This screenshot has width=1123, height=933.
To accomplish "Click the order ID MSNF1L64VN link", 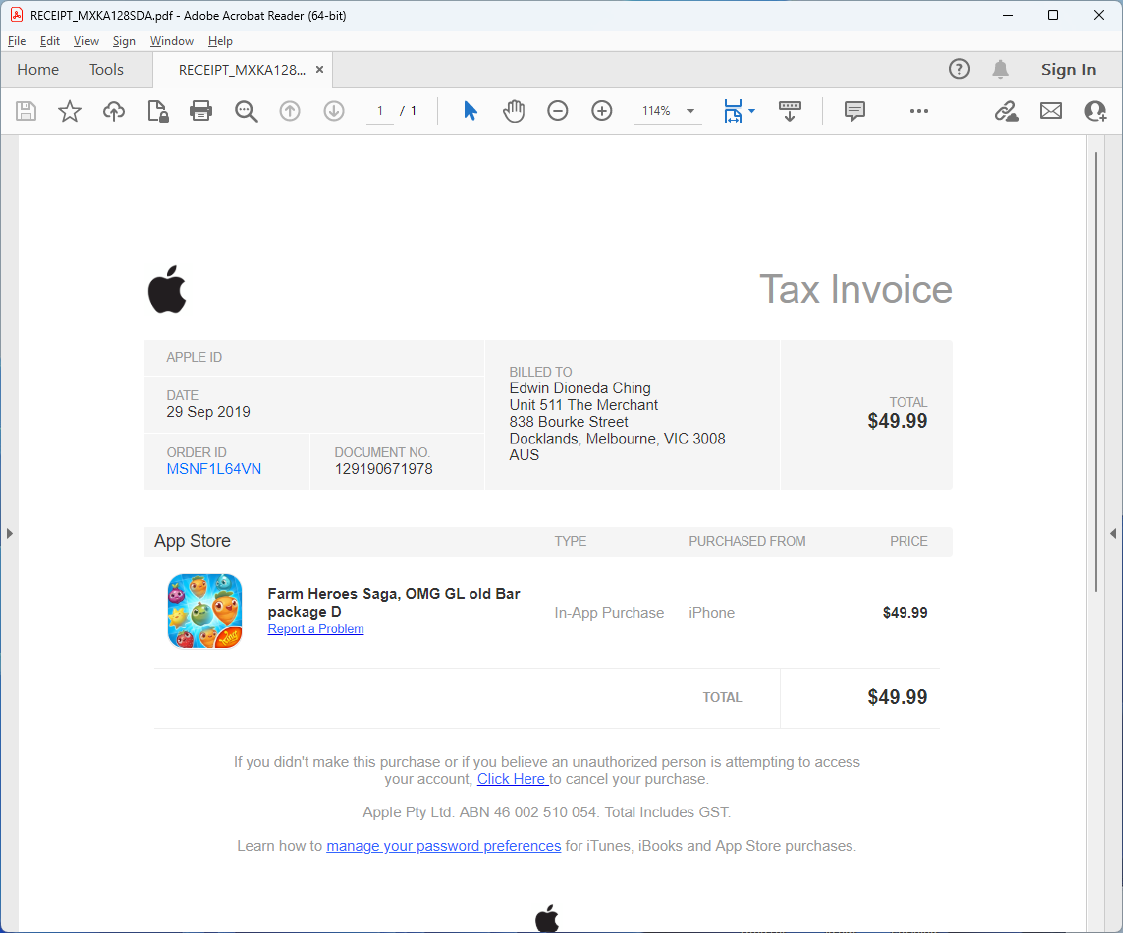I will pos(213,469).
